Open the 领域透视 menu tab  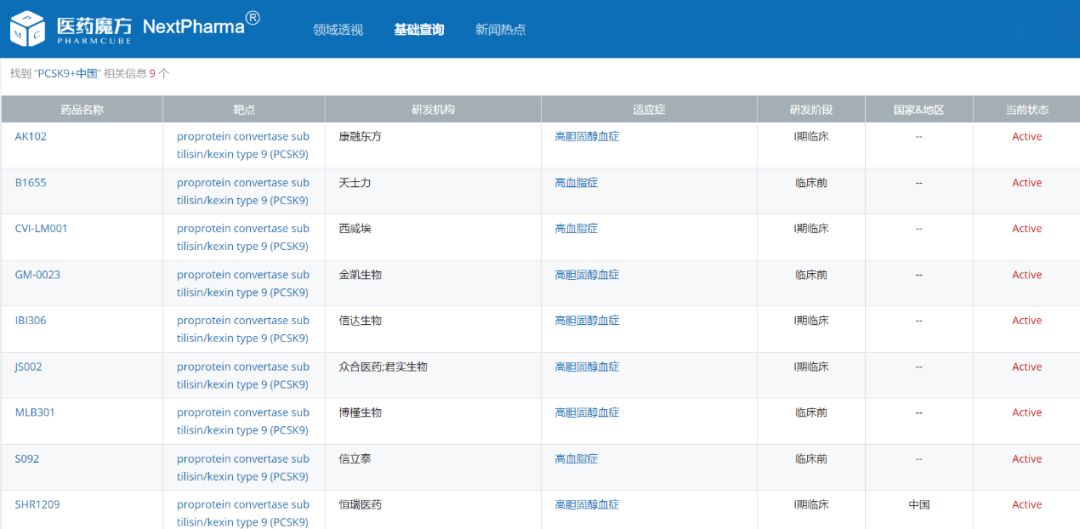click(x=338, y=30)
